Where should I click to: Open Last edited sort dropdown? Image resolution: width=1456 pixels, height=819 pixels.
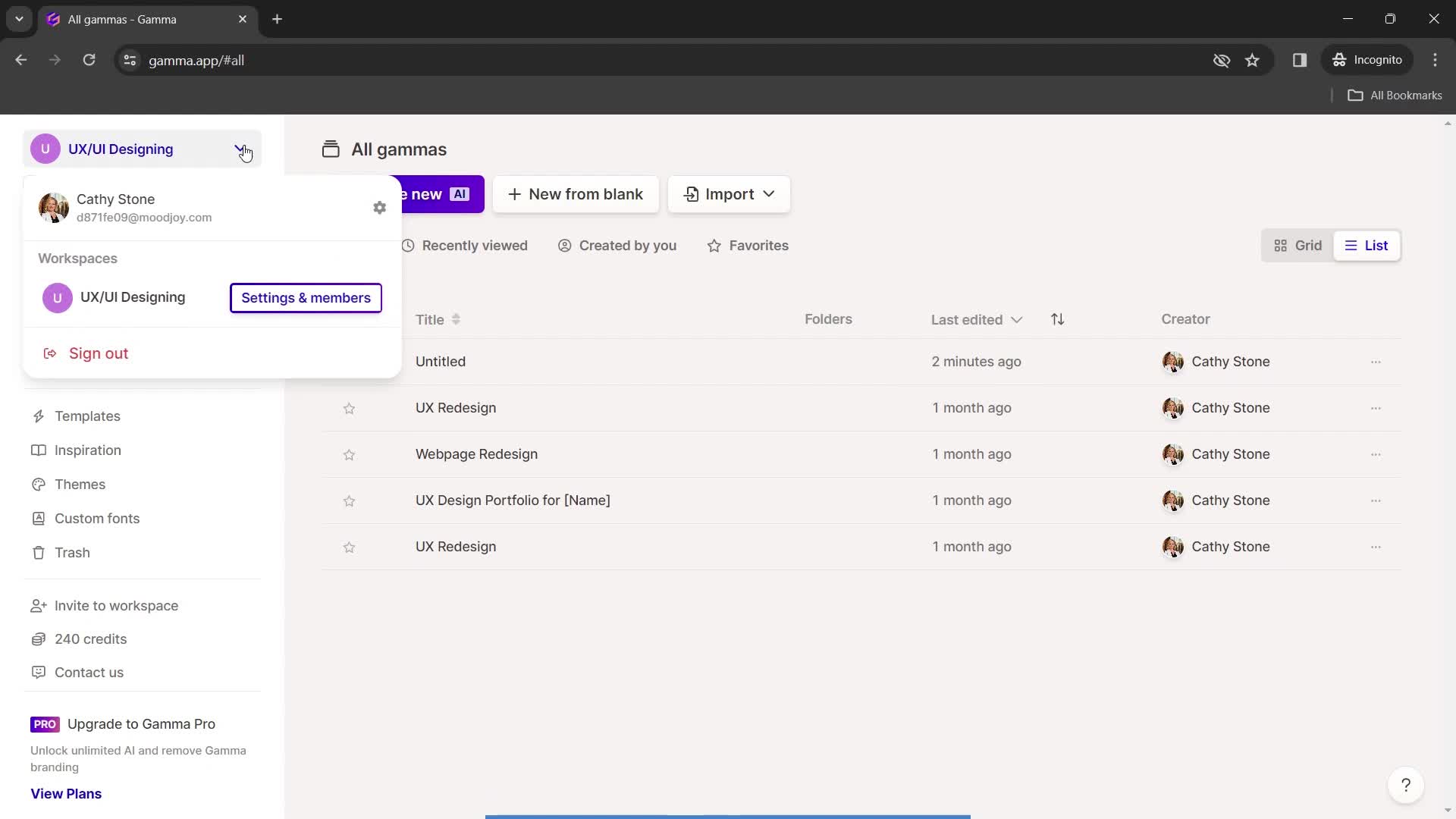tap(977, 319)
